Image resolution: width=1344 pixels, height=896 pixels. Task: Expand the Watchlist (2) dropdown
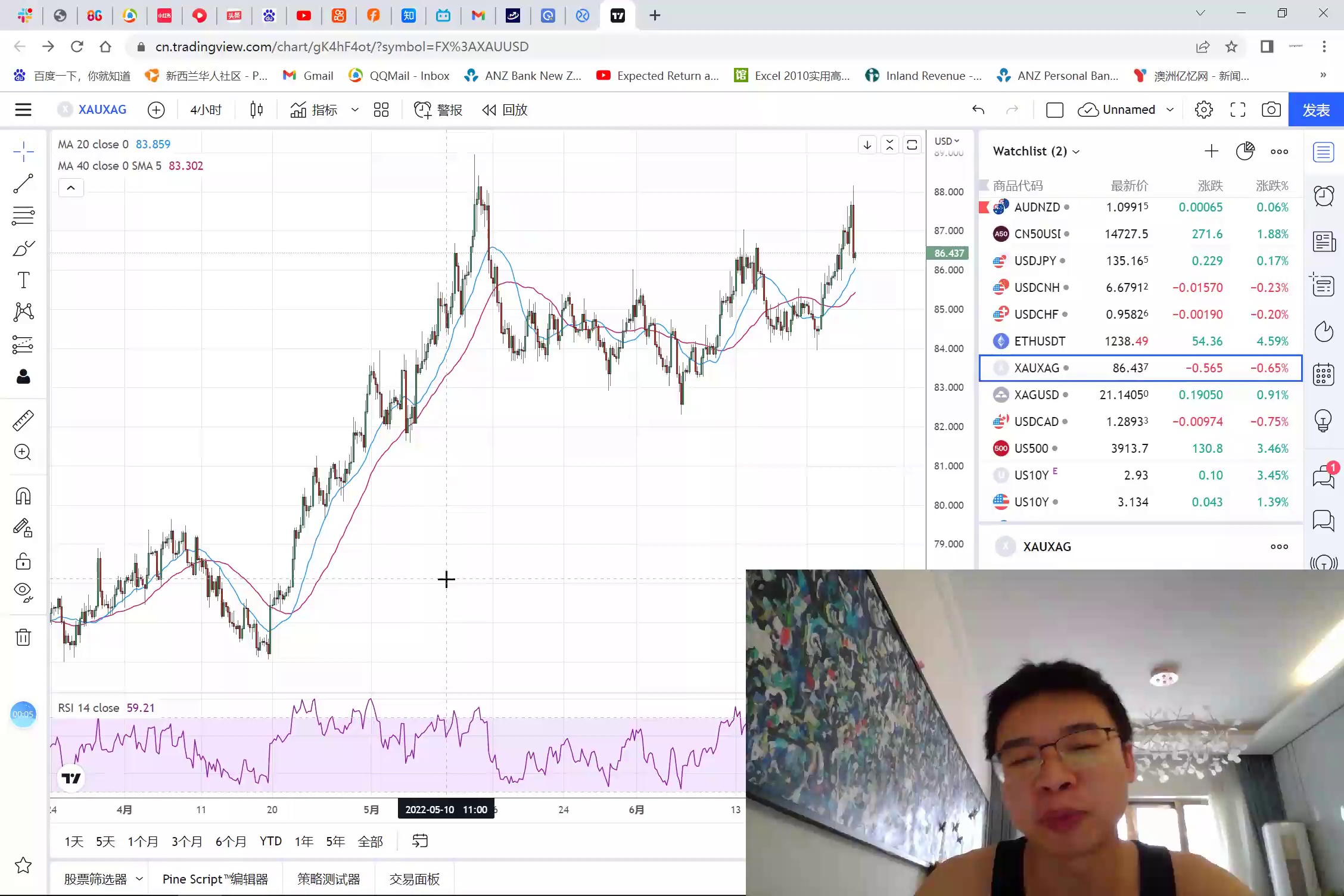pyautogui.click(x=1037, y=151)
